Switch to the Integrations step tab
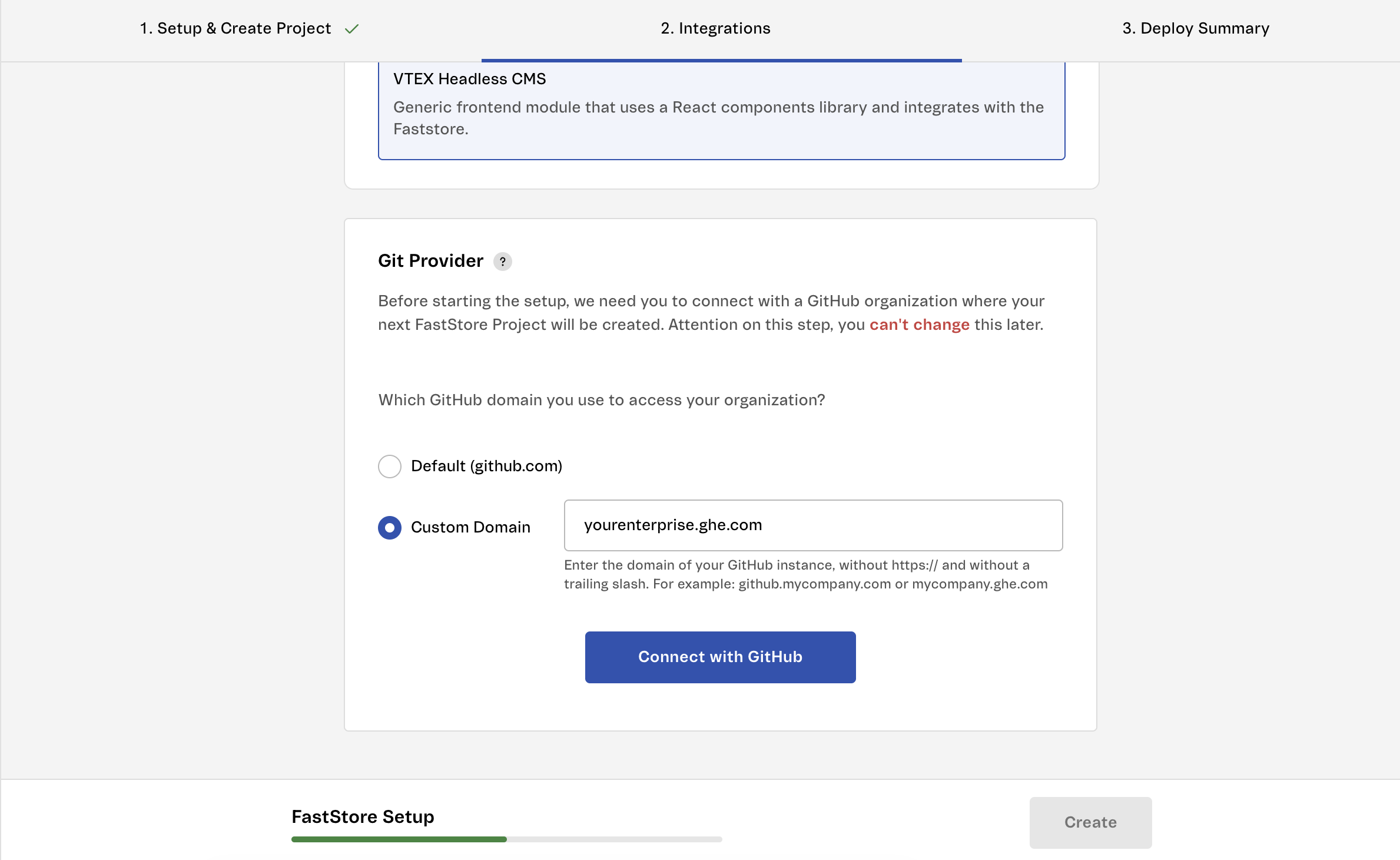 click(x=715, y=28)
